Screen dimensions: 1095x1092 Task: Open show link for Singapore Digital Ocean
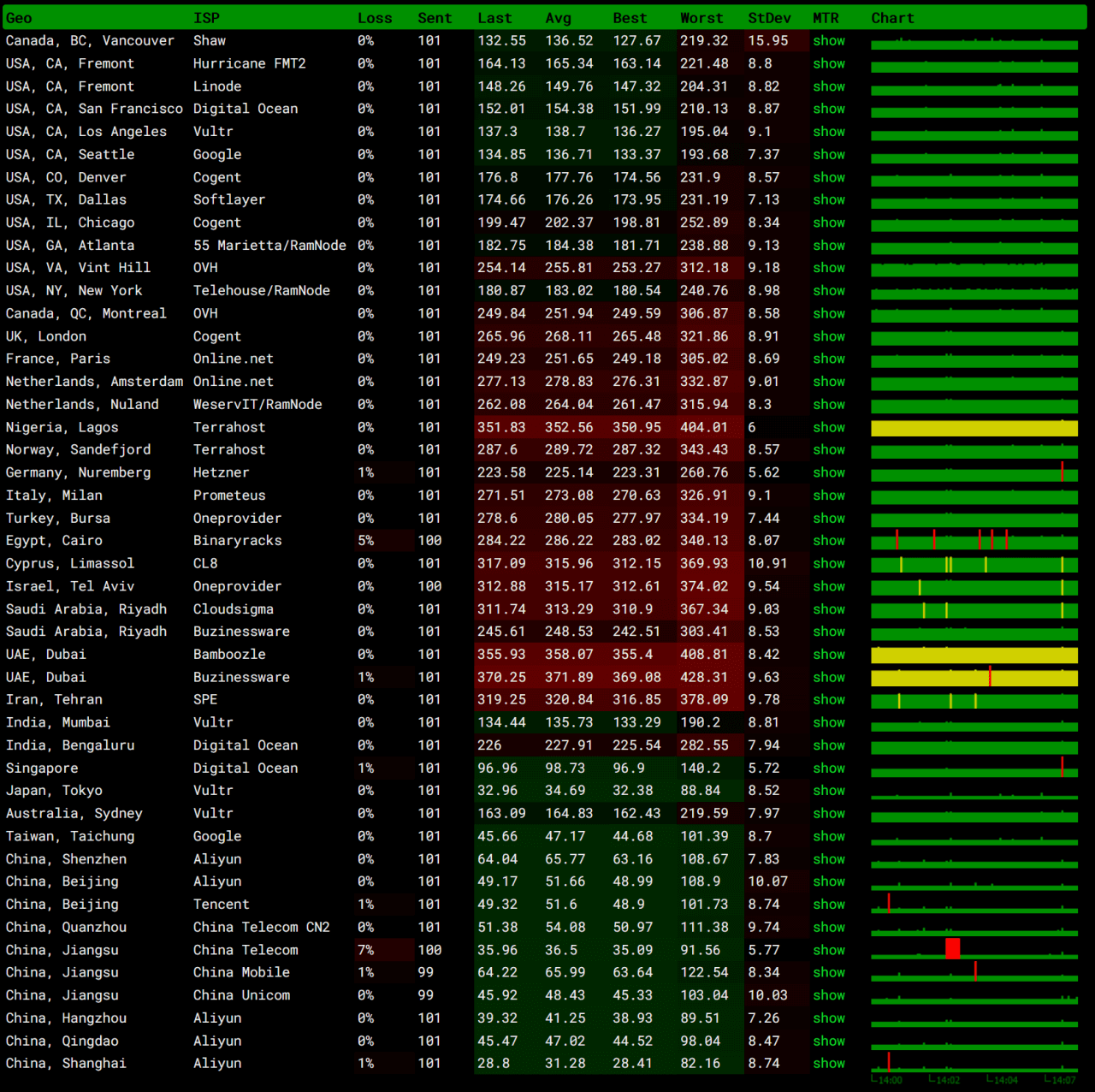829,769
